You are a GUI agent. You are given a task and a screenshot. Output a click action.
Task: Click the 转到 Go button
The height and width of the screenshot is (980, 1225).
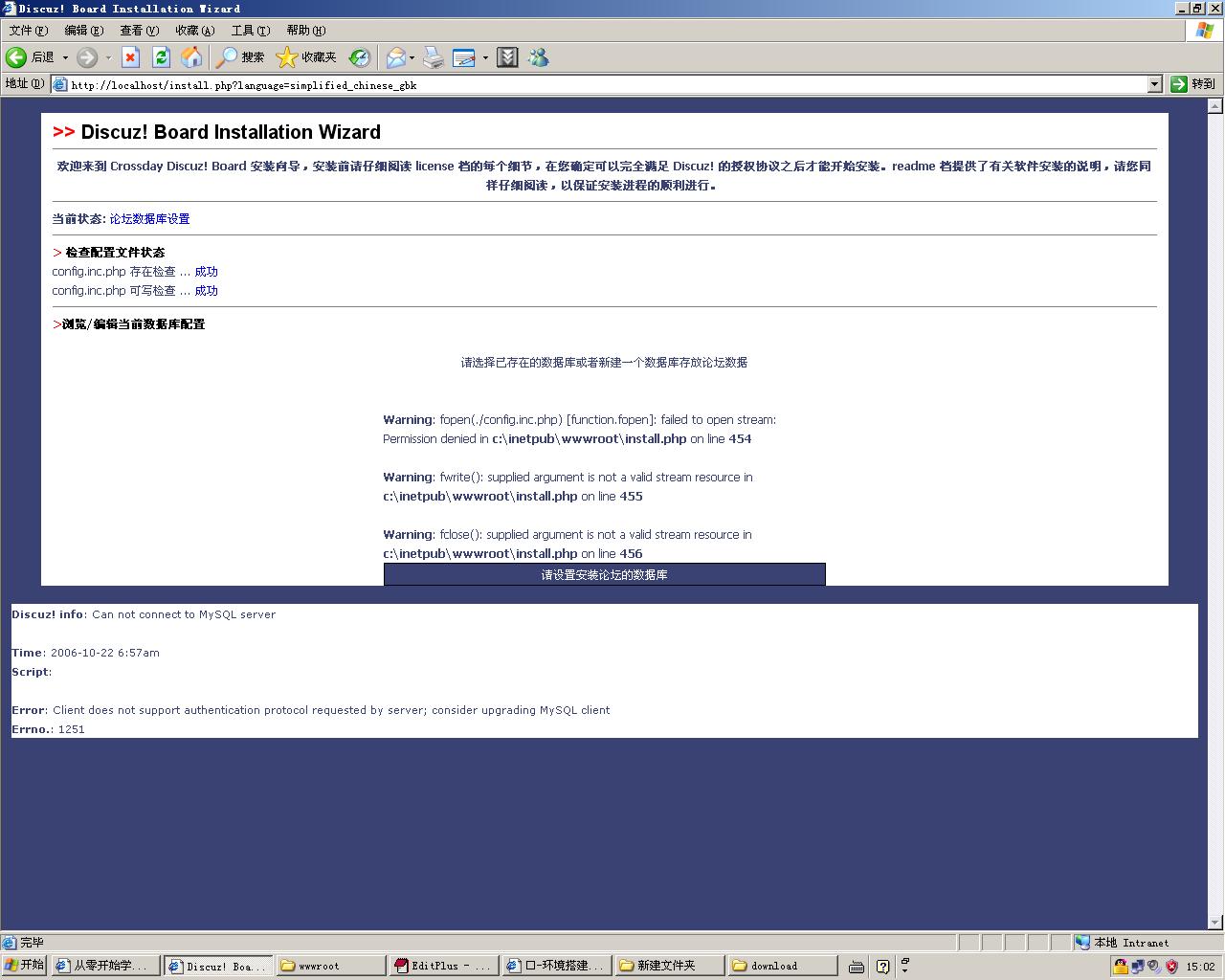point(1193,84)
